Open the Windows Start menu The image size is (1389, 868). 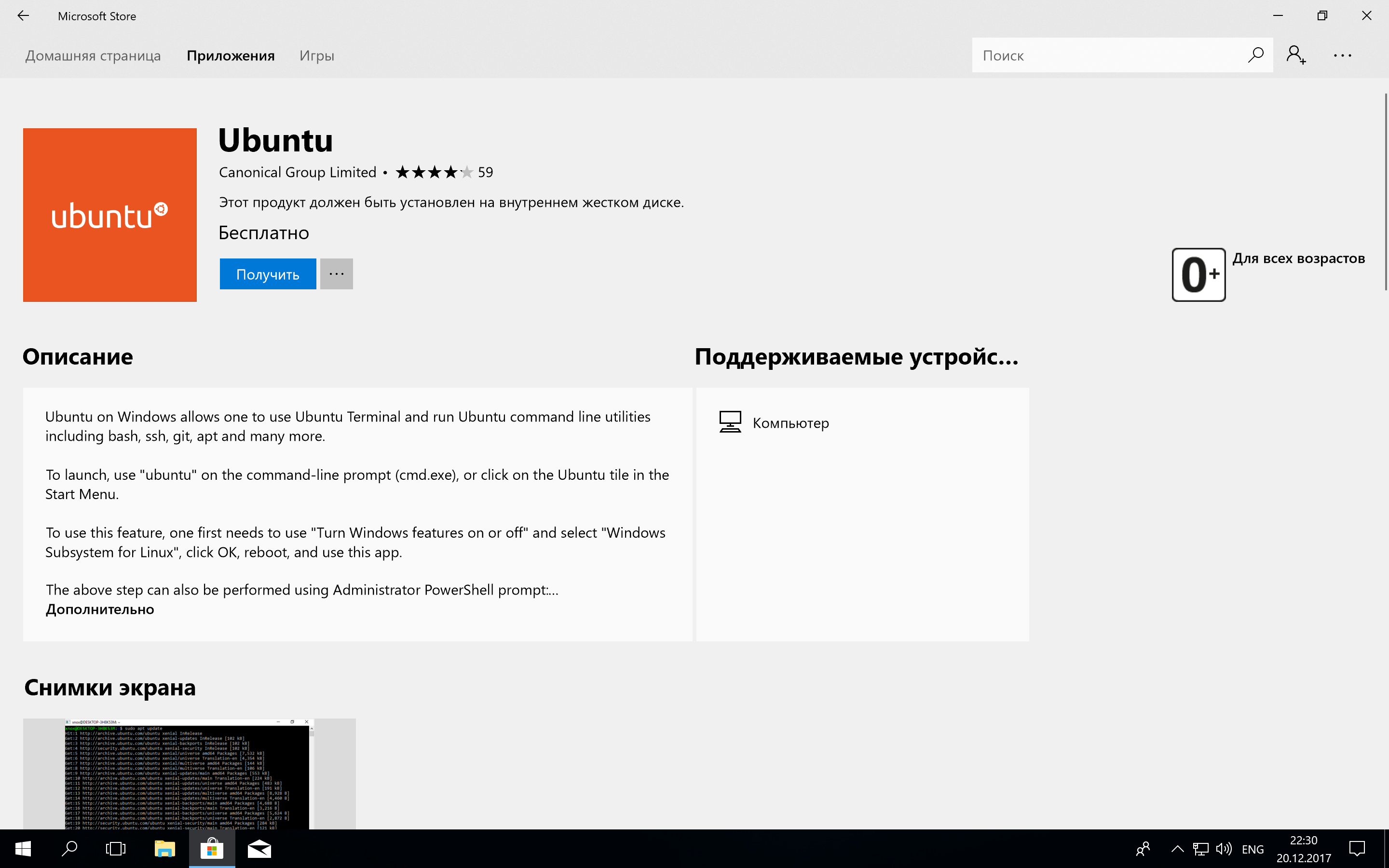click(x=23, y=849)
